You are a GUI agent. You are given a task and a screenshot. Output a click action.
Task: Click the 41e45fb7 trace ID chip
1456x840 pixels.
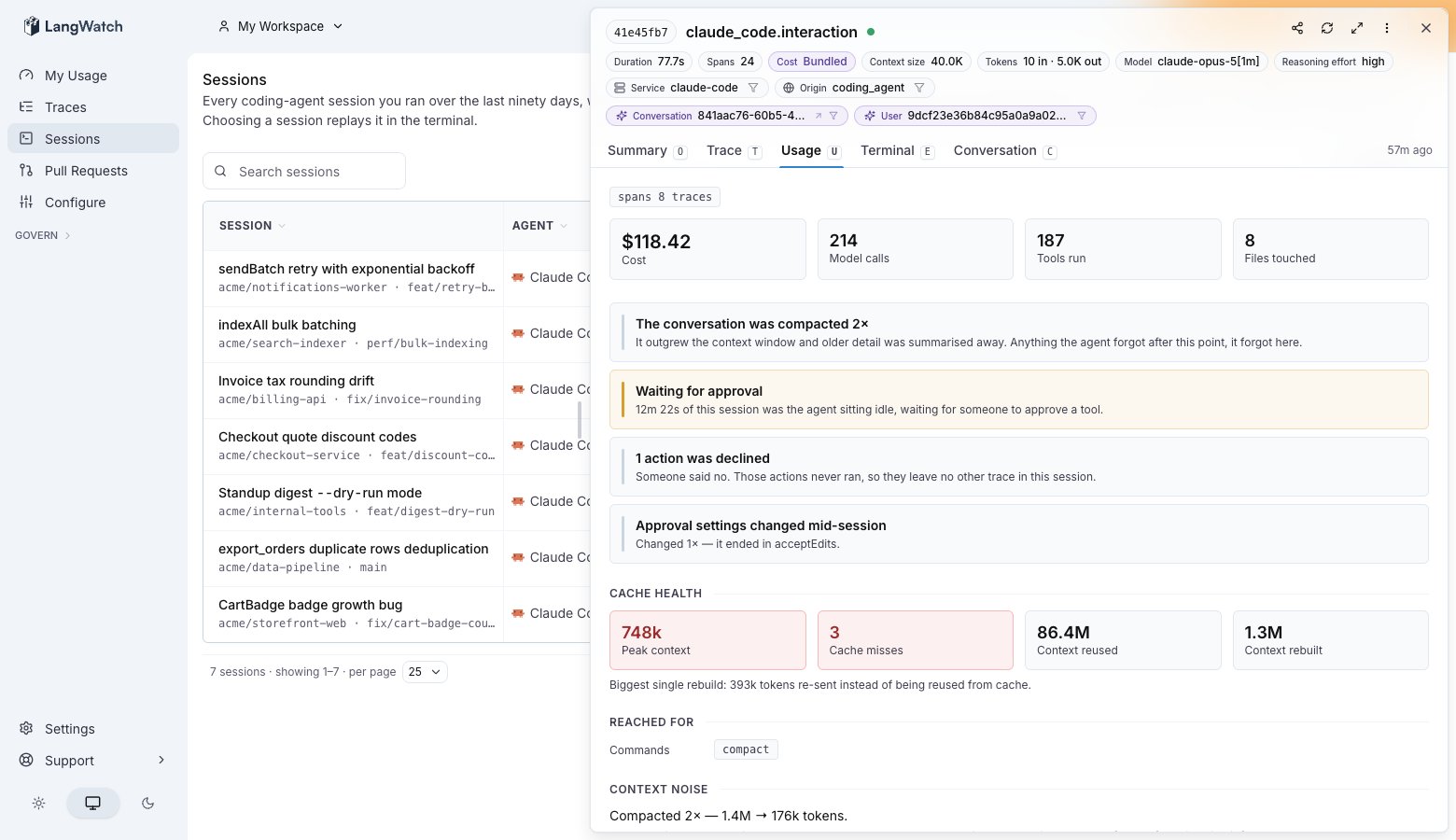641,32
